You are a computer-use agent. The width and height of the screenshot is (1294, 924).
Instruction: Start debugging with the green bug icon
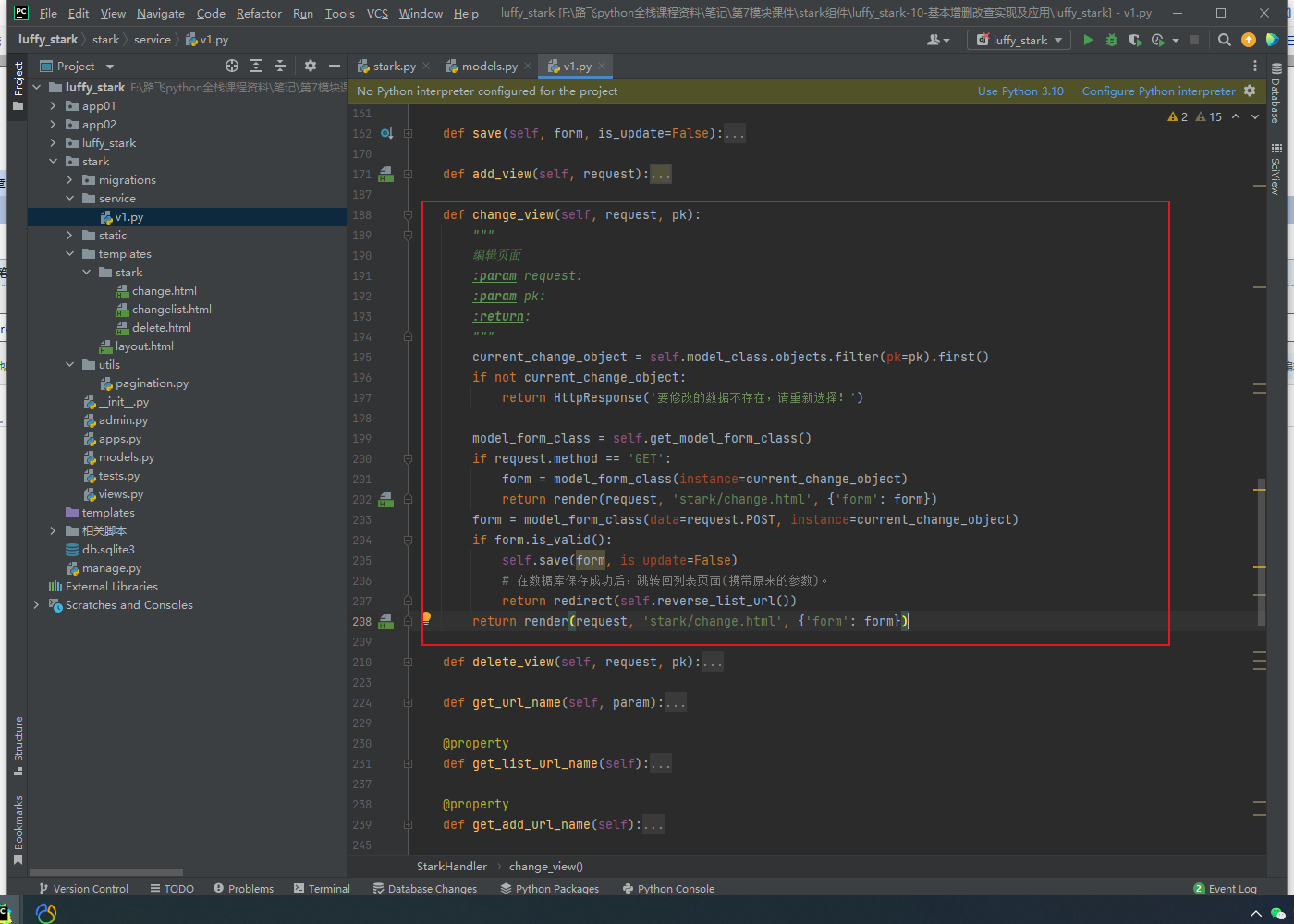pyautogui.click(x=1112, y=40)
